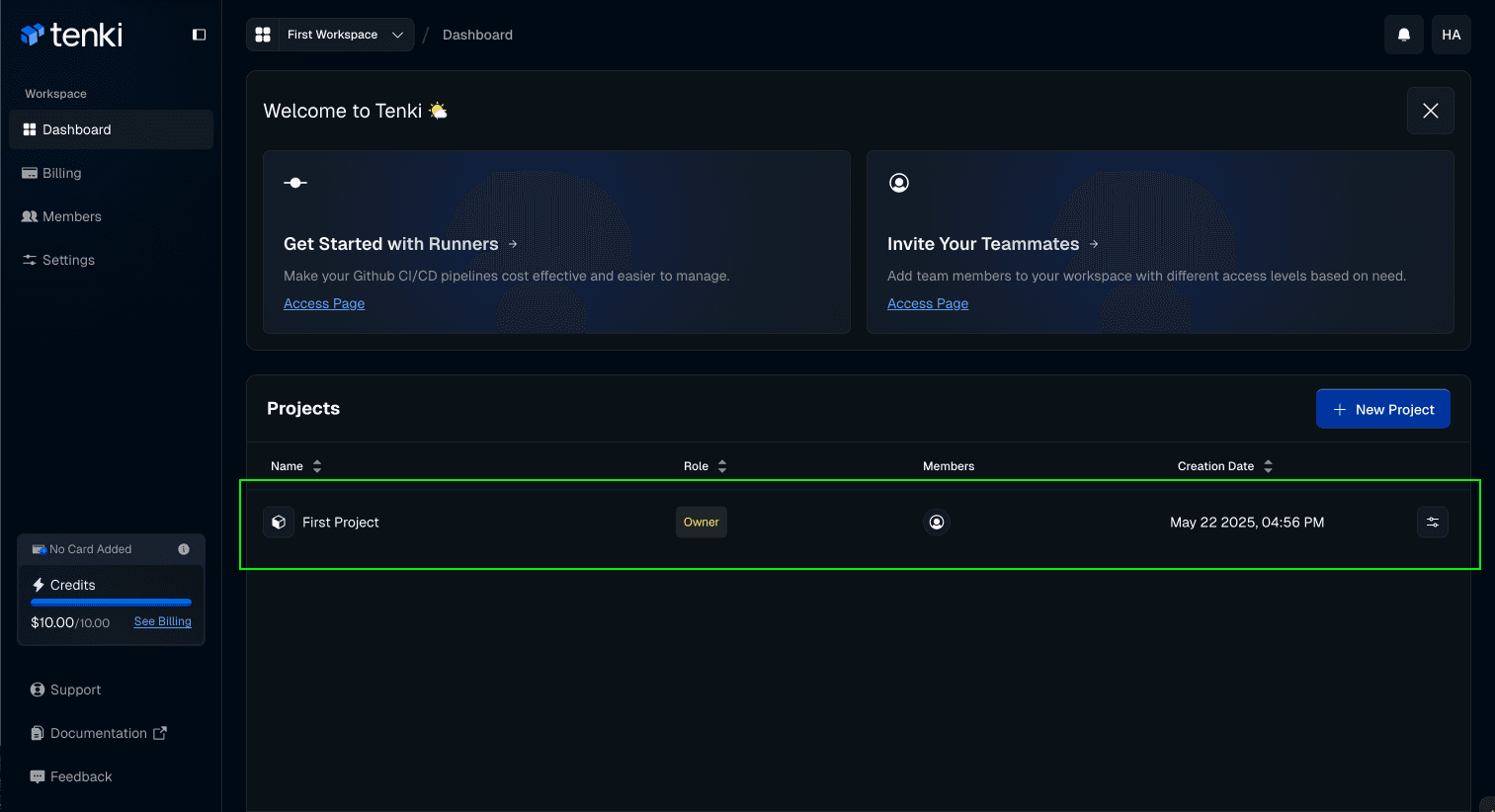Click the runner icon on Get Started card
Image resolution: width=1495 pixels, height=812 pixels.
pyautogui.click(x=295, y=183)
